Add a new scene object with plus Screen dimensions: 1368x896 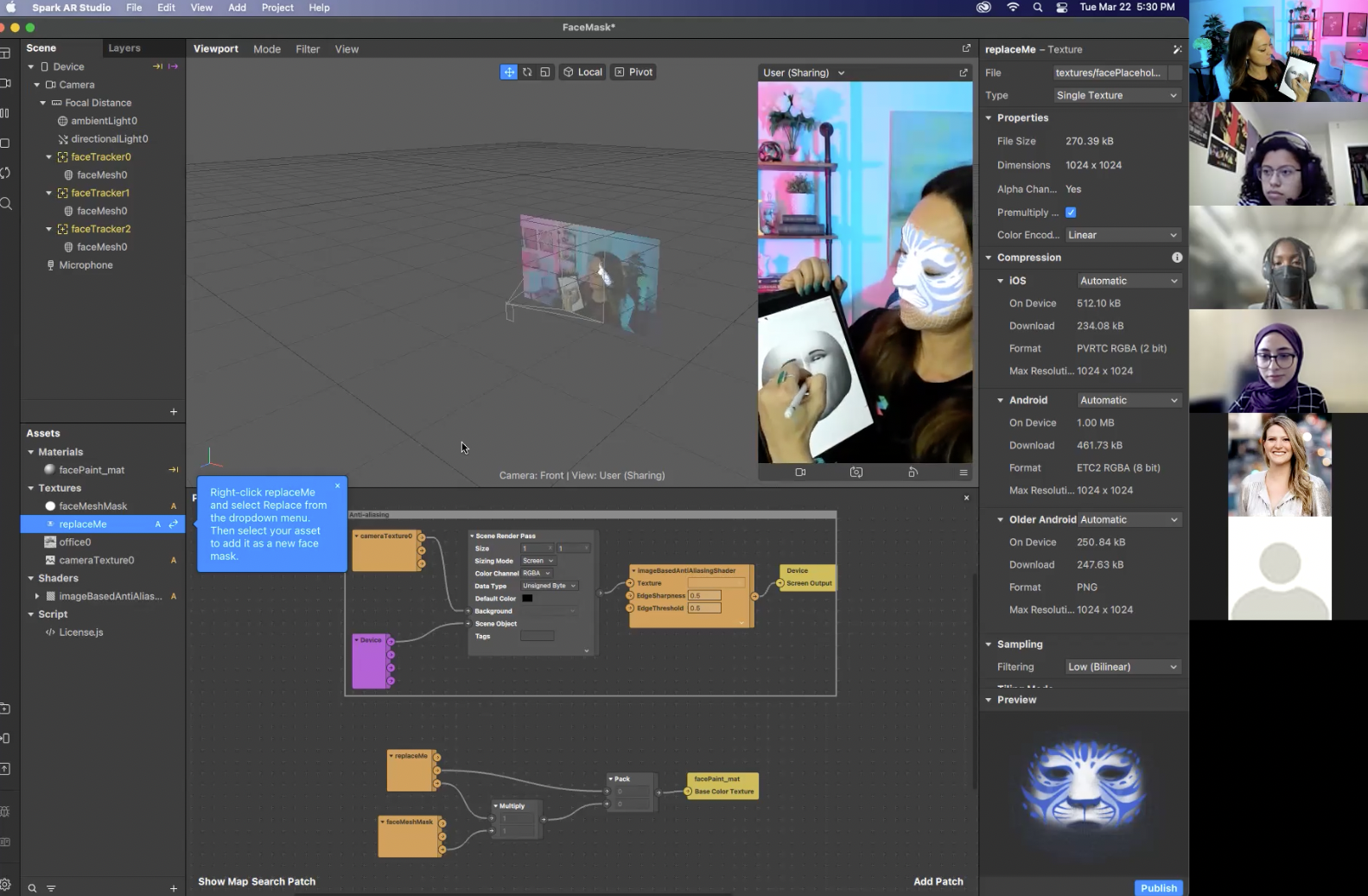(x=174, y=412)
